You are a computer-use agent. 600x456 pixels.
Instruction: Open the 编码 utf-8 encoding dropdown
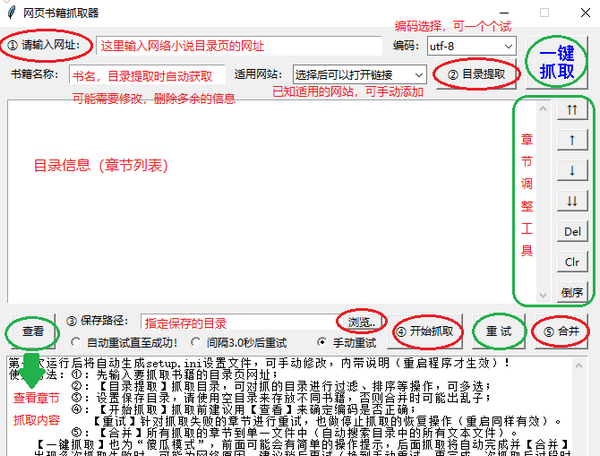470,46
